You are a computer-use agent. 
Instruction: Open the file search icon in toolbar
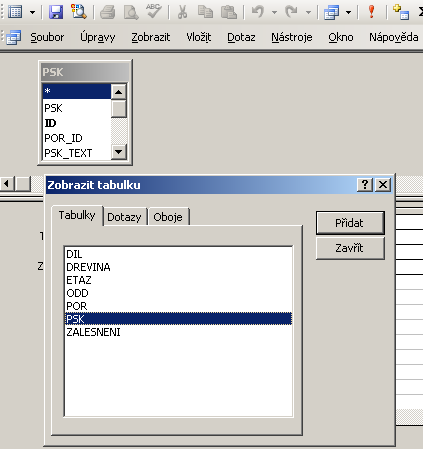(79, 12)
